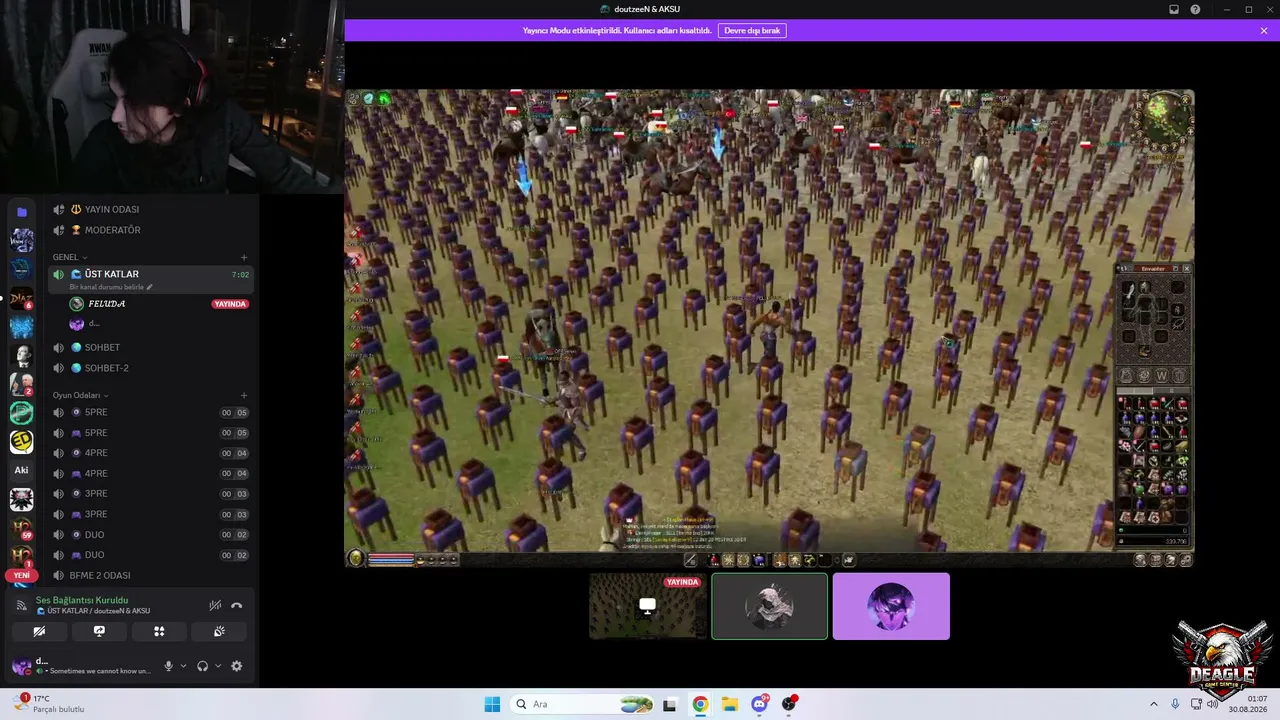Open the white wolf-head server icon
Image resolution: width=1280 pixels, height=720 pixels.
pos(22,499)
